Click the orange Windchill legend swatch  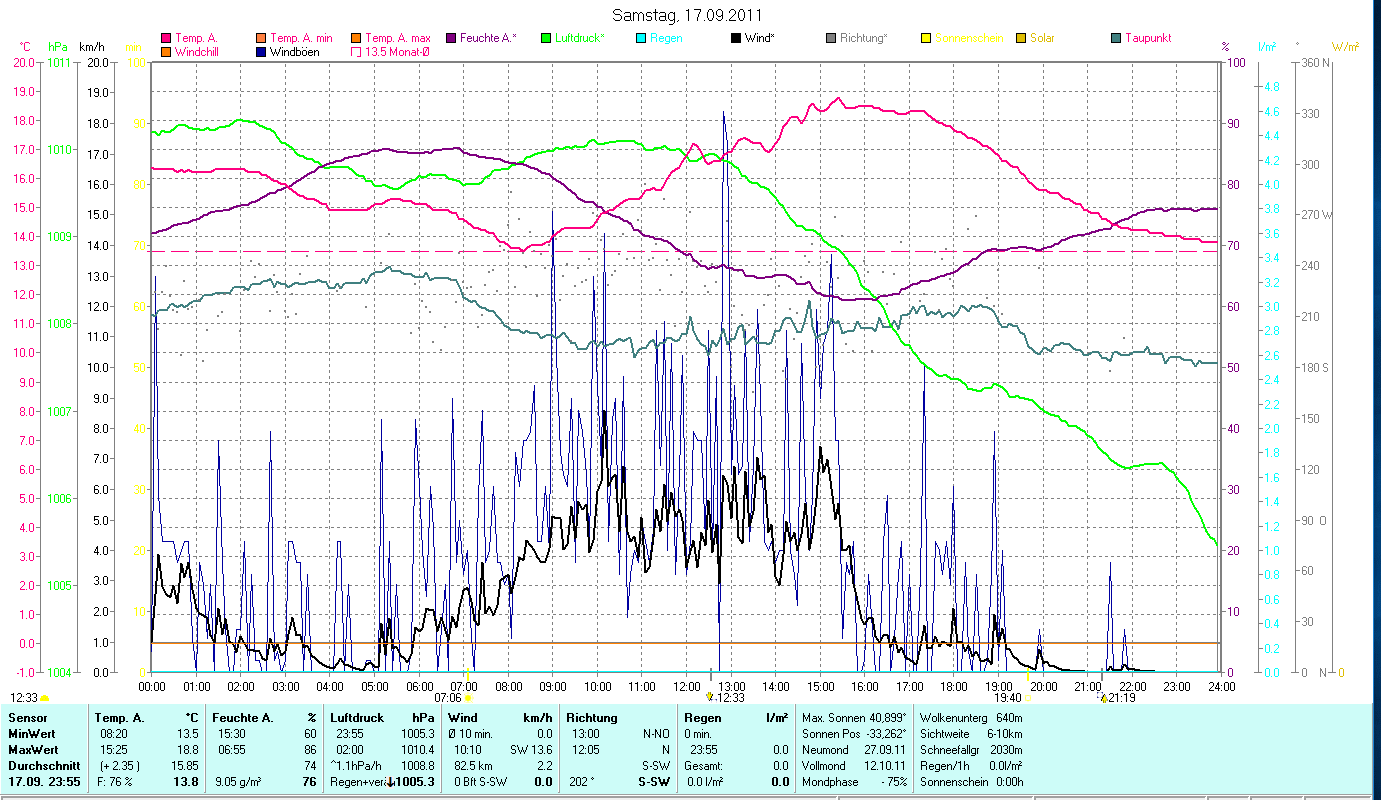(x=166, y=51)
